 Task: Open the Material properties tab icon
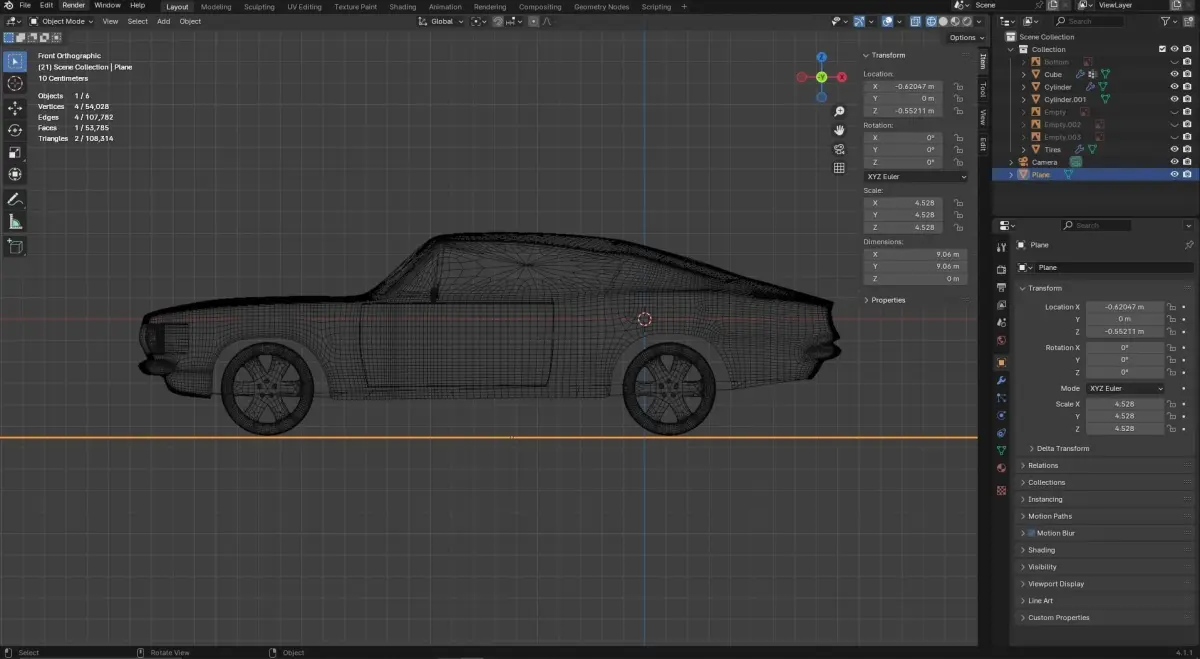(x=1002, y=468)
